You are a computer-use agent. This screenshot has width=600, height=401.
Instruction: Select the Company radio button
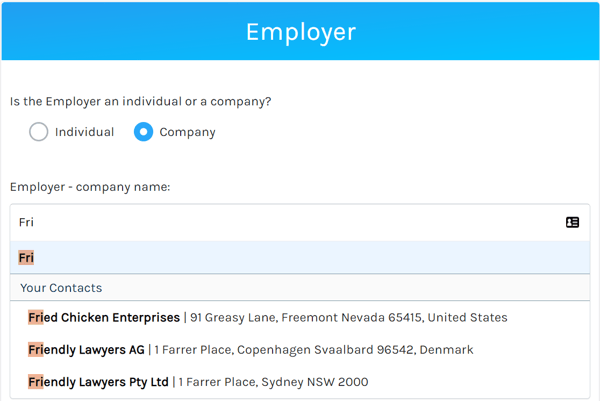point(143,132)
